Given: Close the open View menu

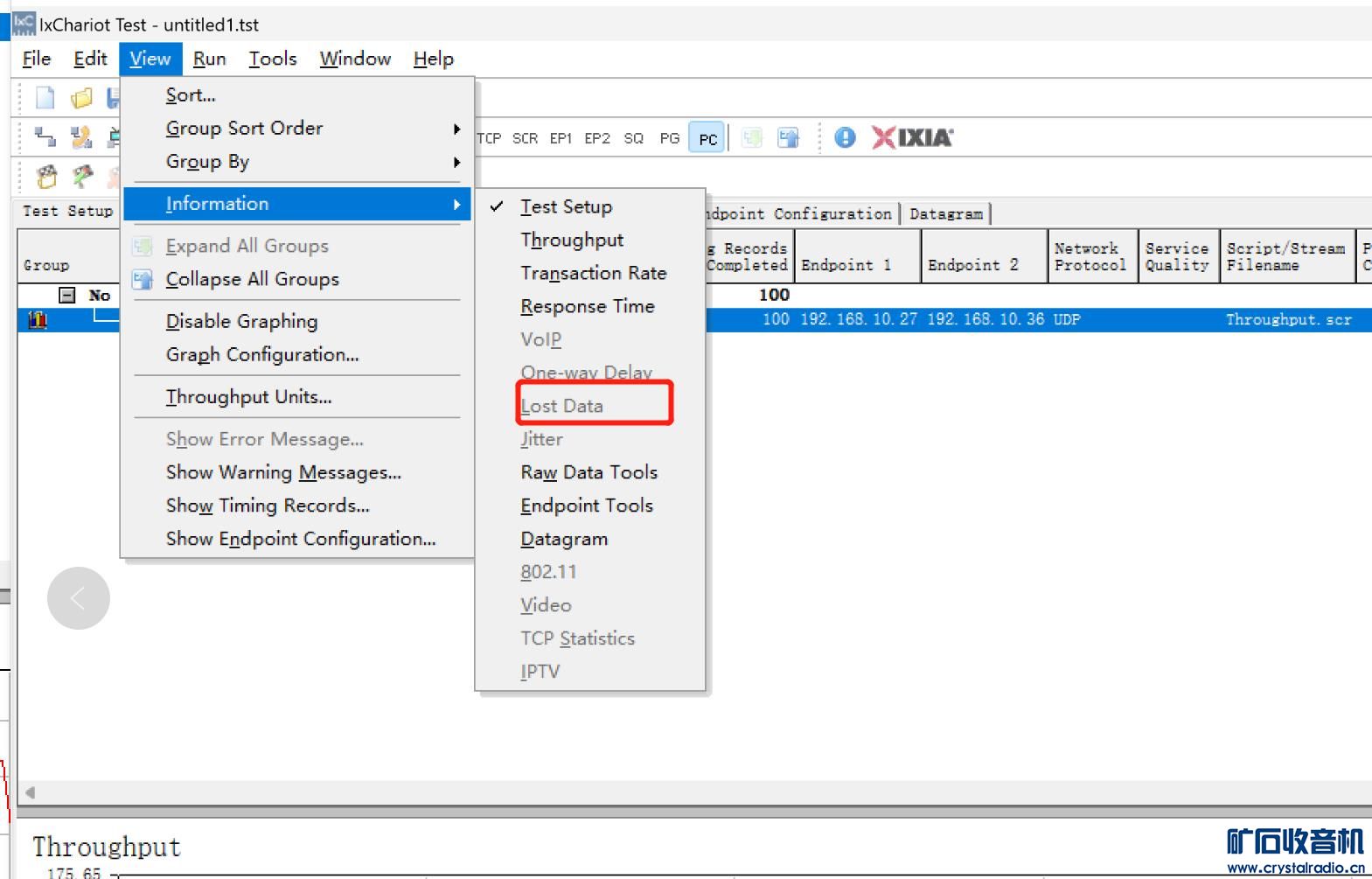Looking at the screenshot, I should tap(150, 59).
